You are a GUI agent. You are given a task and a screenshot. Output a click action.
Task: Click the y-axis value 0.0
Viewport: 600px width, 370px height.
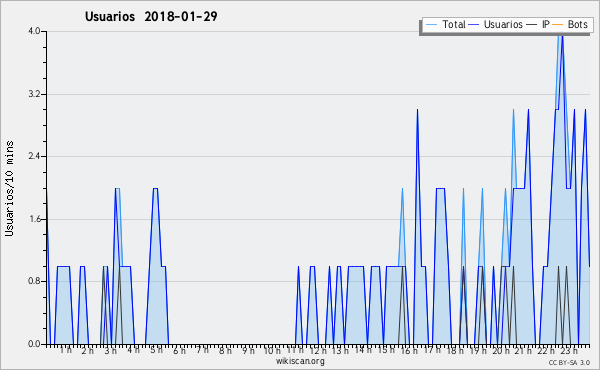point(34,344)
